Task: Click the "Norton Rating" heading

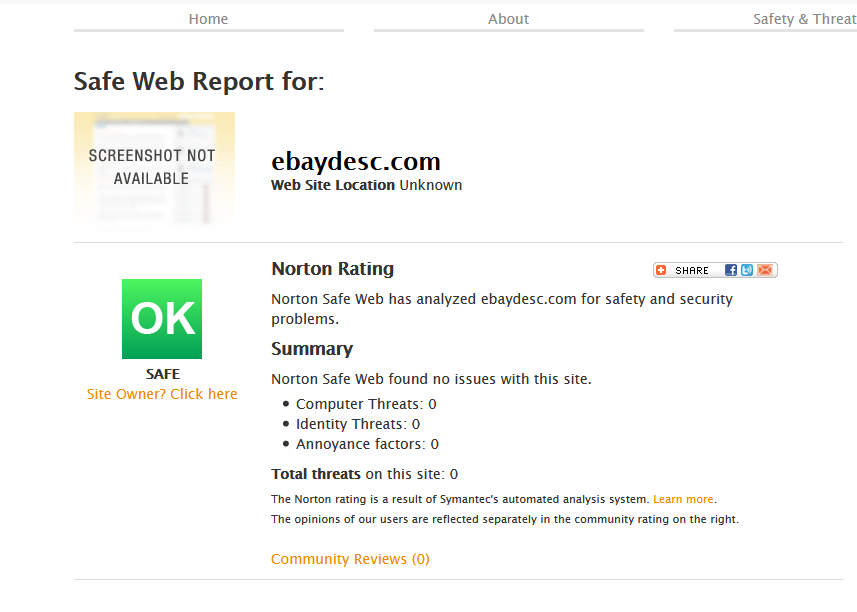Action: coord(332,269)
